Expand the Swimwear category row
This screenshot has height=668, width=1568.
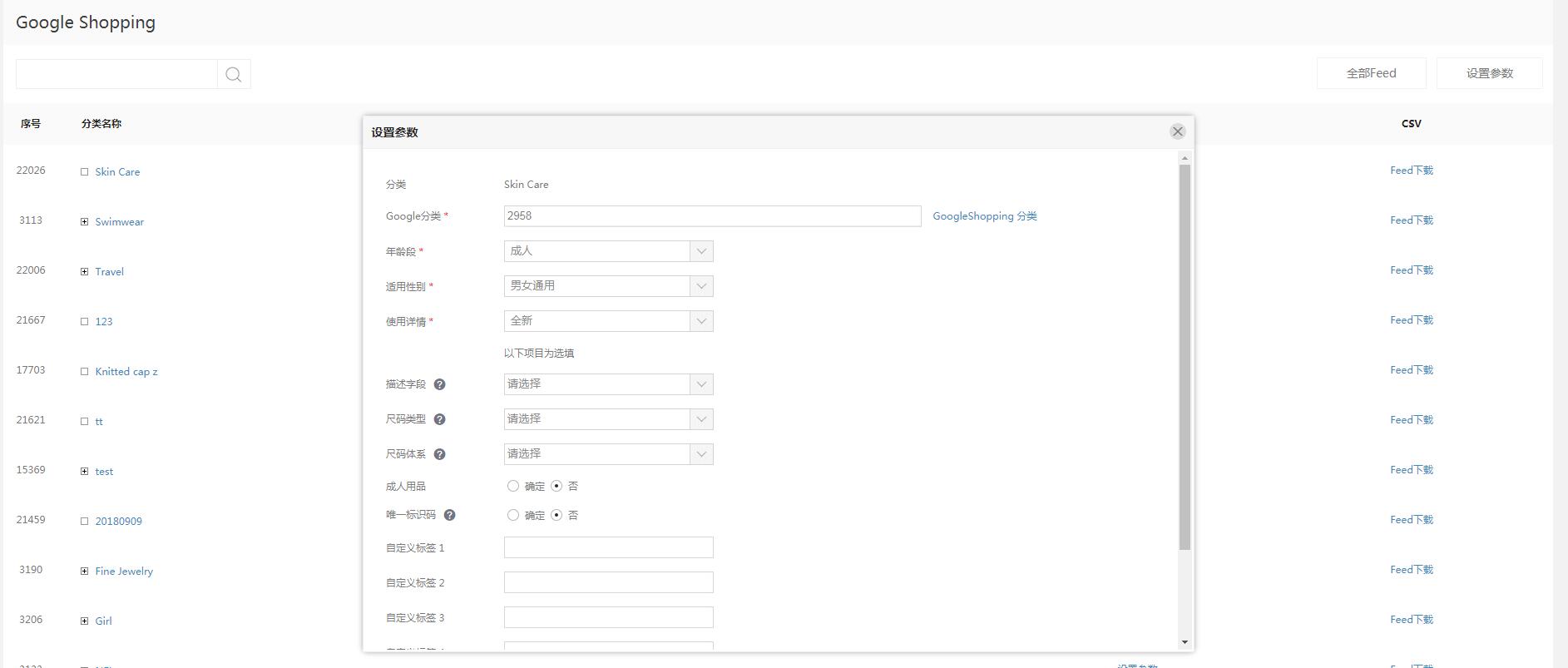click(x=84, y=221)
